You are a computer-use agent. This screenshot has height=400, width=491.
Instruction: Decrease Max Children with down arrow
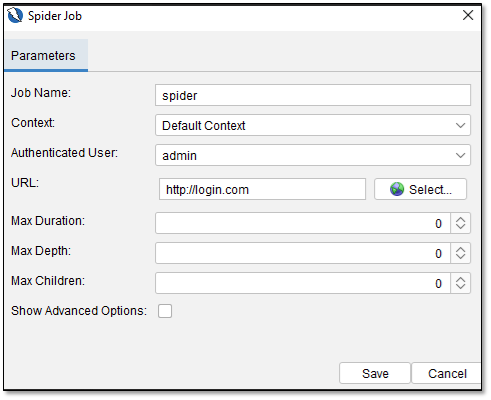460,287
